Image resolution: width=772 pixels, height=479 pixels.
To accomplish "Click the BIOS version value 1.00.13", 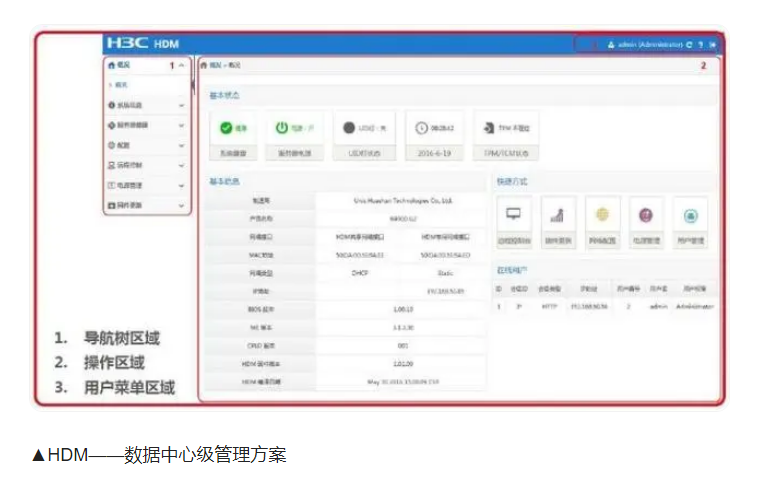I will (x=403, y=309).
